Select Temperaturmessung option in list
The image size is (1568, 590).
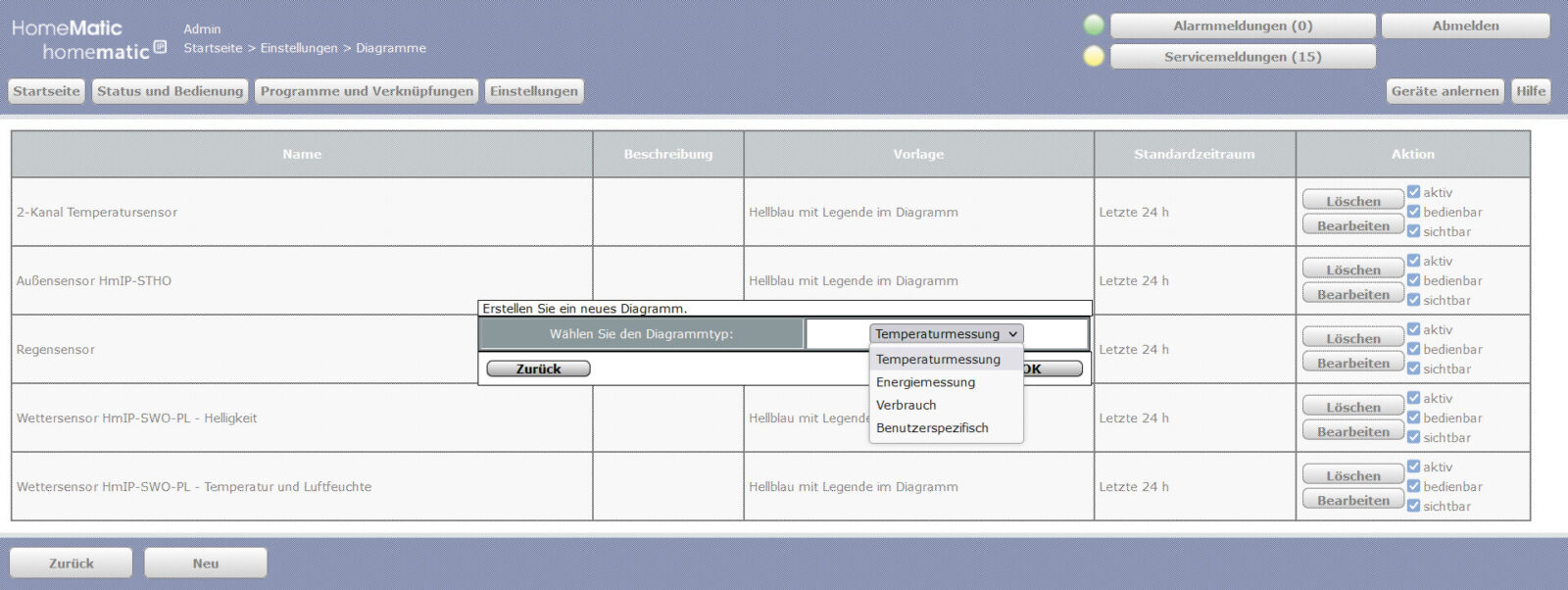tap(946, 360)
